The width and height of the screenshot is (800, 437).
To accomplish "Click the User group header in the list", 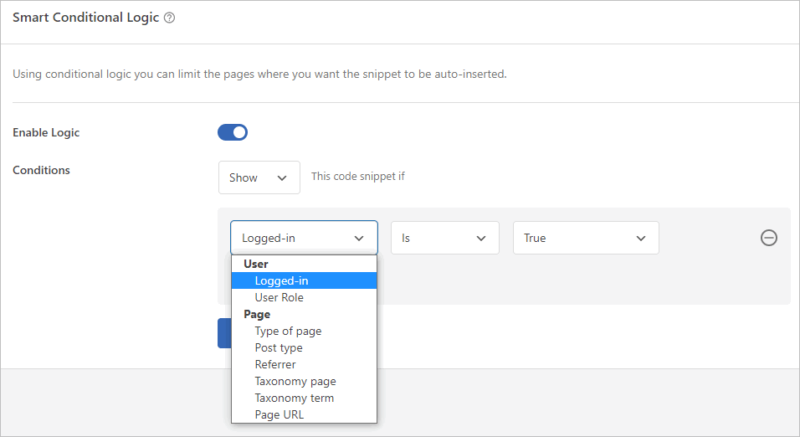I will pos(256,264).
